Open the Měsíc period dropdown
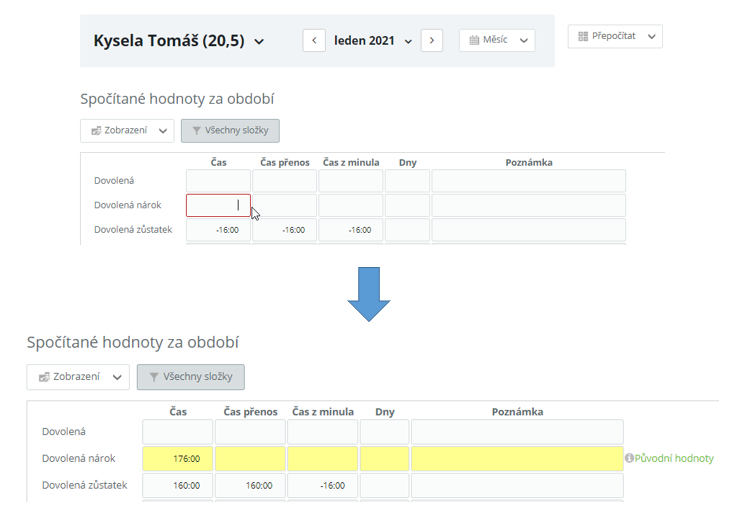 click(497, 41)
